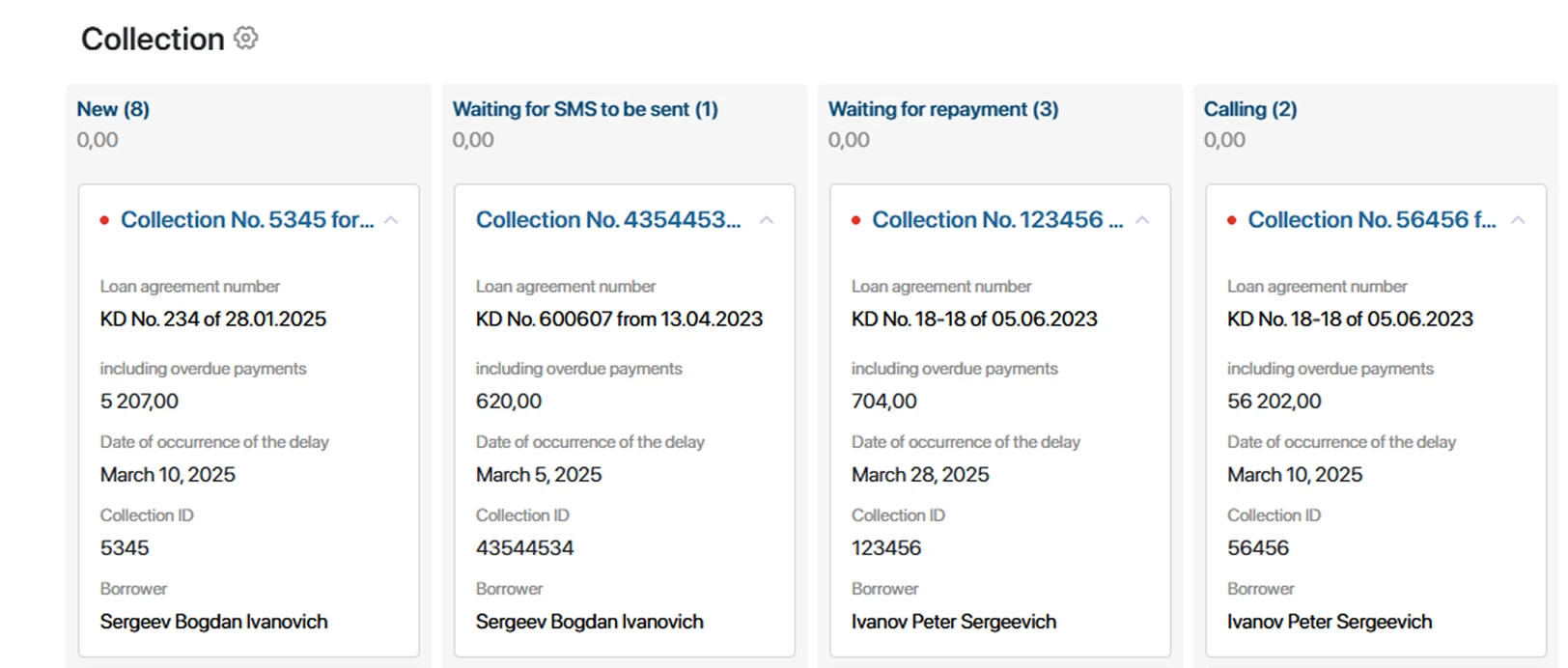Select the Waiting for repayment (3) column
The width and height of the screenshot is (1568, 668).
(x=943, y=109)
